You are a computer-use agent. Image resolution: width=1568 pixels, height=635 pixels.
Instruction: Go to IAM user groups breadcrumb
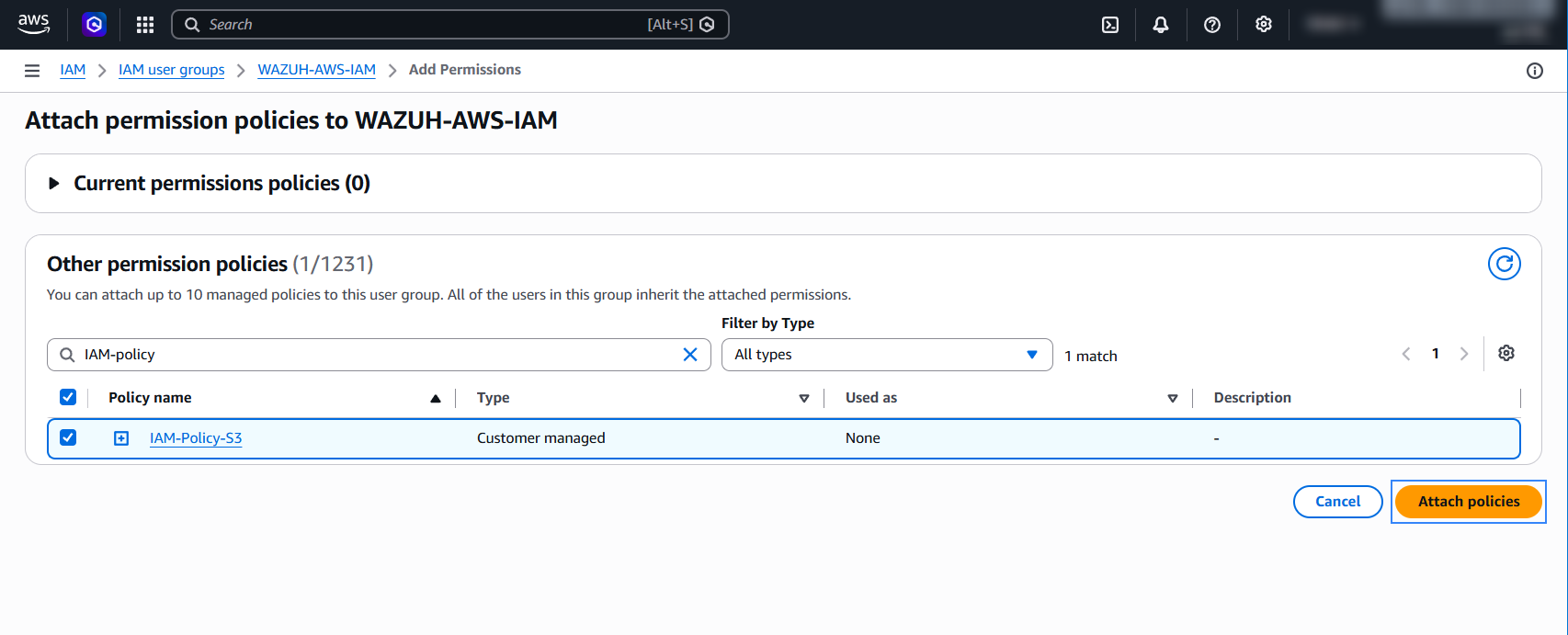pyautogui.click(x=171, y=70)
